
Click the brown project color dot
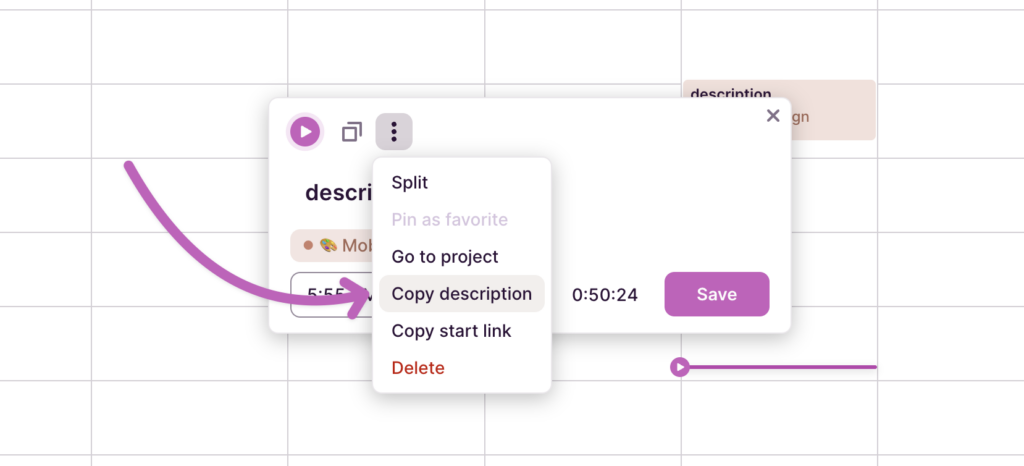point(308,245)
